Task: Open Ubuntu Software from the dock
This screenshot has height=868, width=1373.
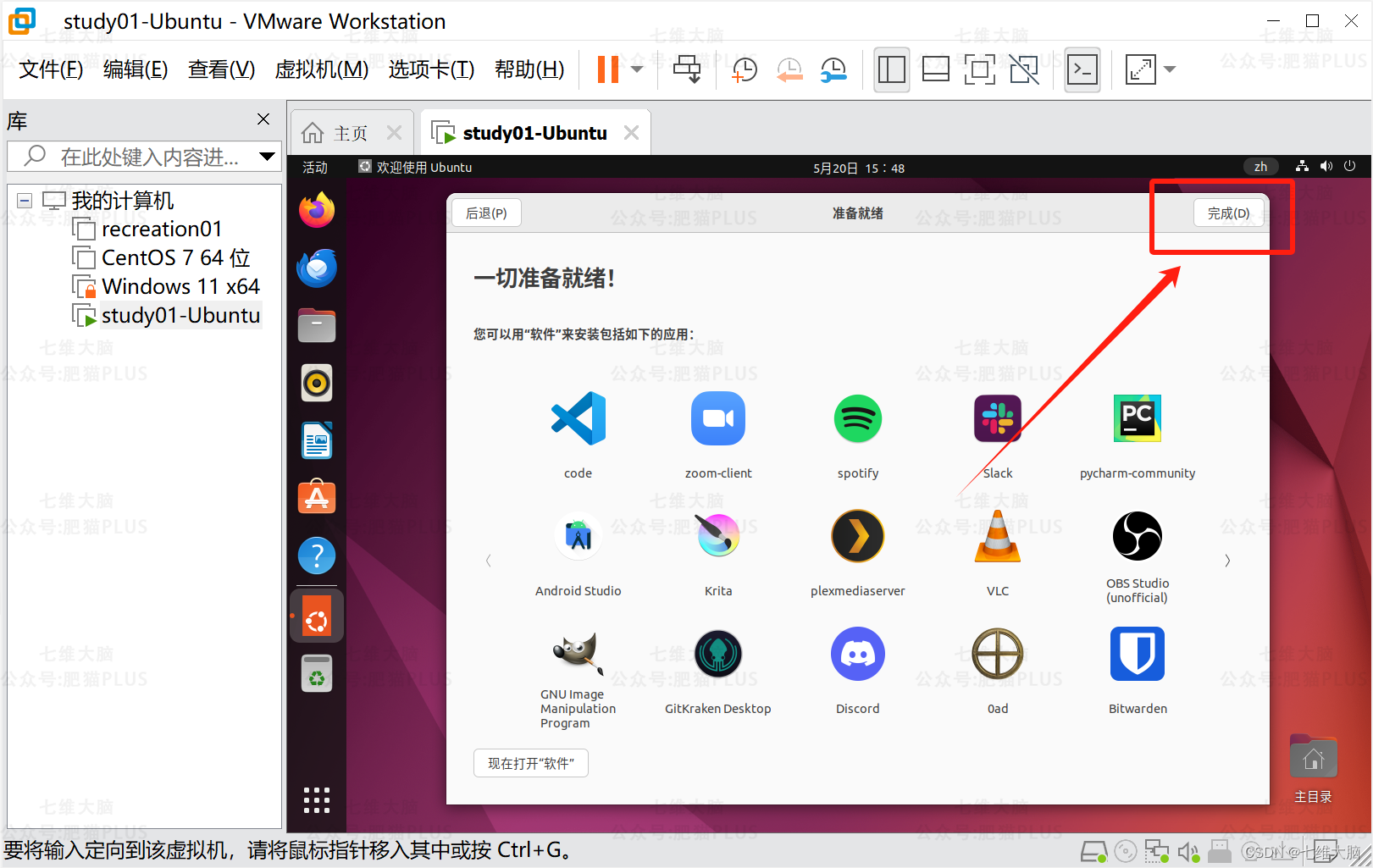Action: click(317, 498)
